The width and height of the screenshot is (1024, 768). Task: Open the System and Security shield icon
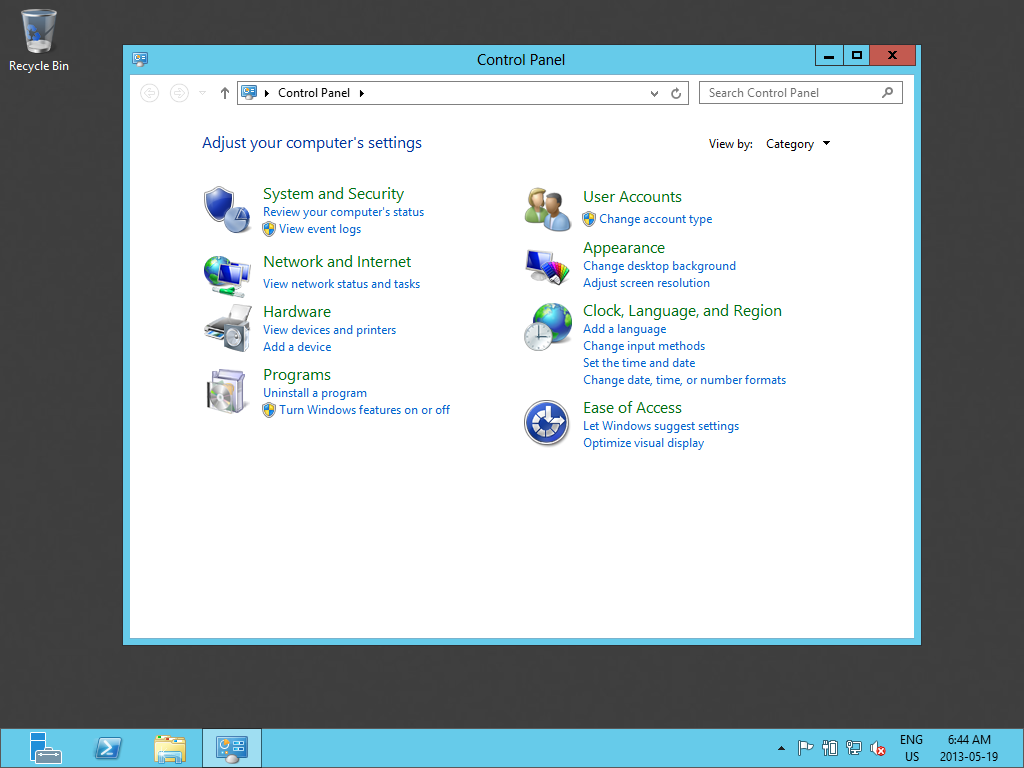[227, 209]
